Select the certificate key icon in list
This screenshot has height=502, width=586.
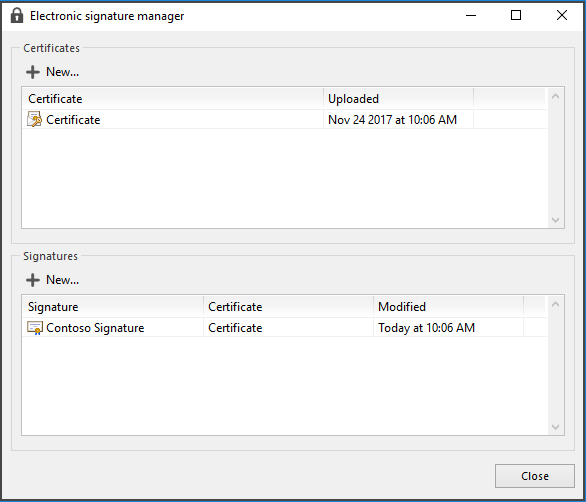(34, 120)
